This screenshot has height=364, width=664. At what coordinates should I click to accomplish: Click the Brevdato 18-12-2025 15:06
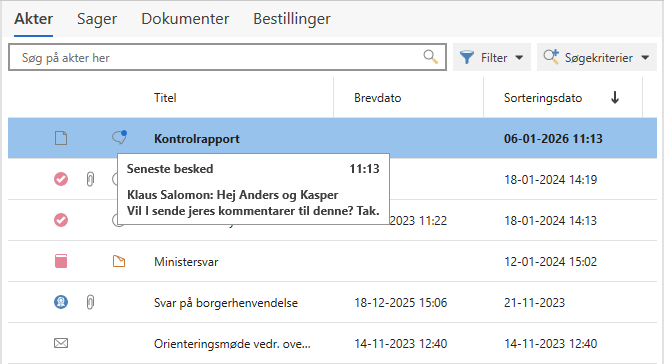(401, 303)
